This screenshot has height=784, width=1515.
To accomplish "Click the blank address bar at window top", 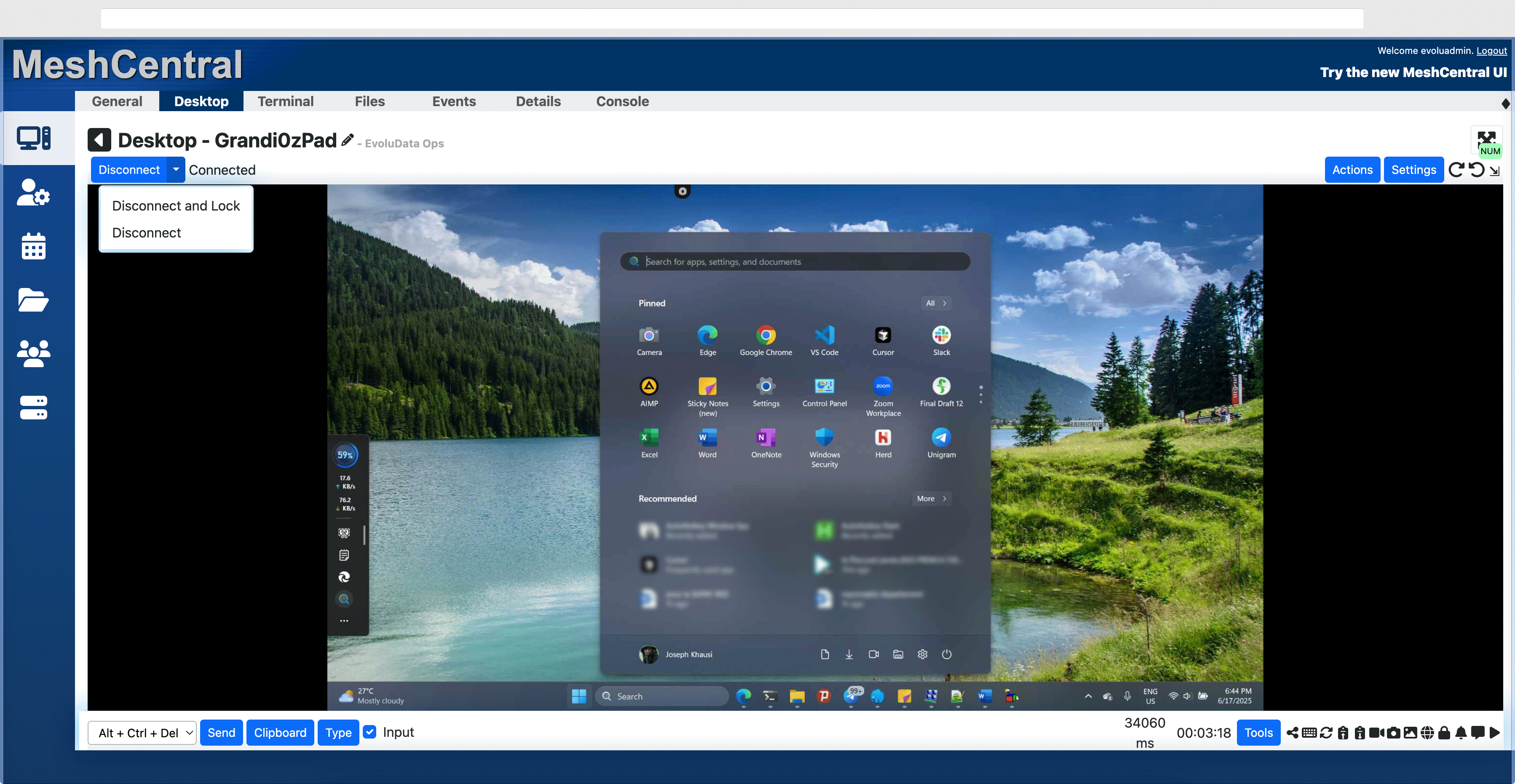I will 732,18.
